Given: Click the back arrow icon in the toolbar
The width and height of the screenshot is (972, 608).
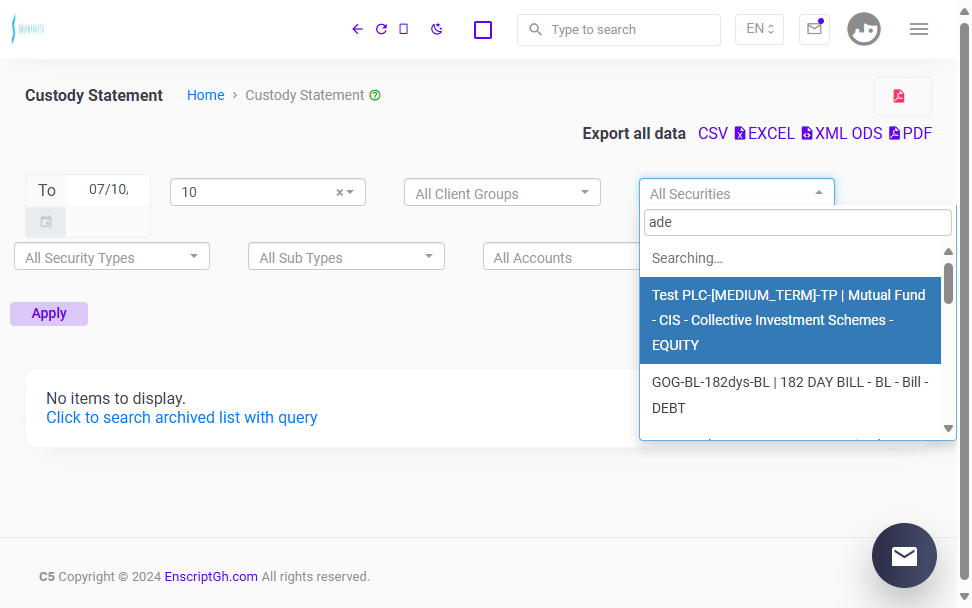Looking at the screenshot, I should [x=357, y=29].
